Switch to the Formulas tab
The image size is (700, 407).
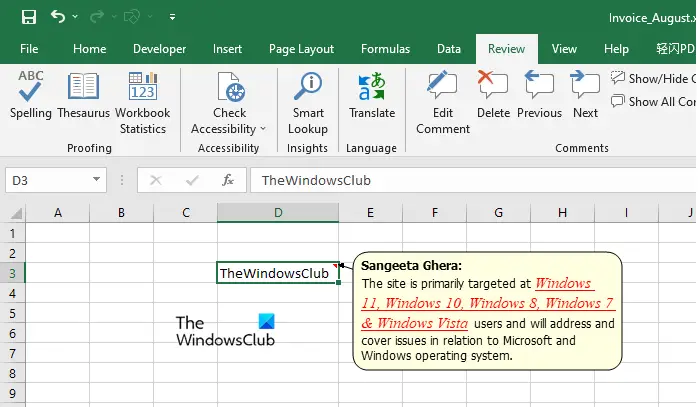coord(385,49)
